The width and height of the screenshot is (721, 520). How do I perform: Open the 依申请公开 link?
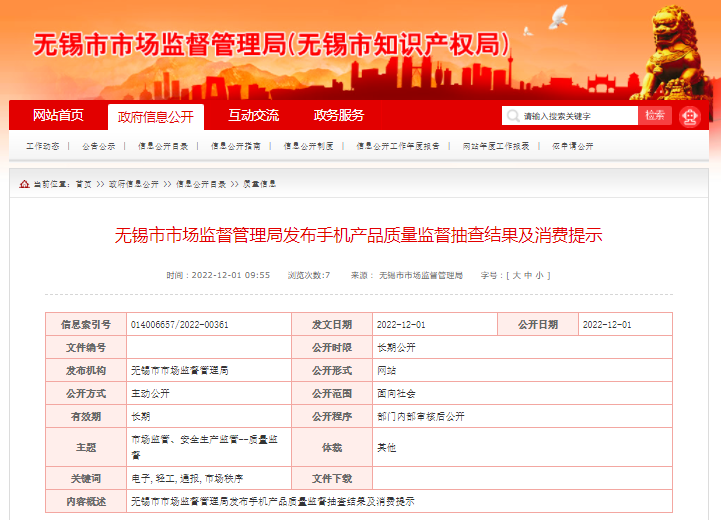pos(572,146)
